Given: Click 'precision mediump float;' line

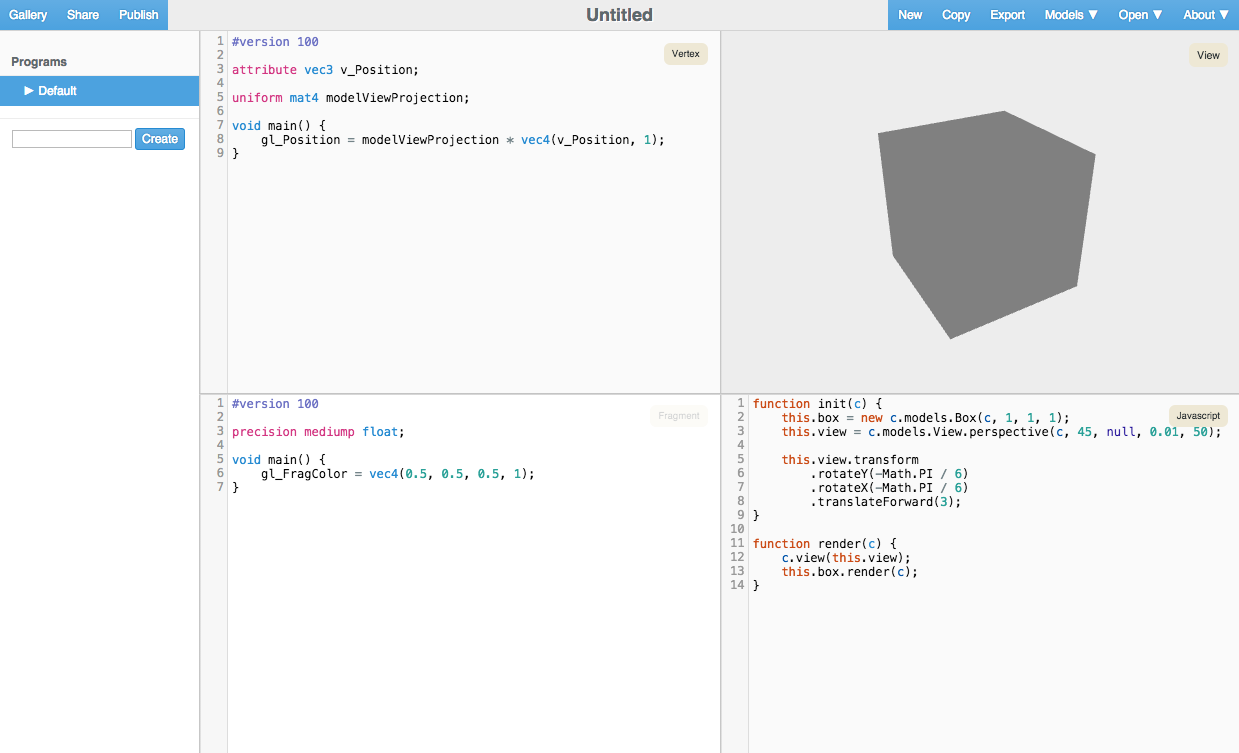Looking at the screenshot, I should point(317,432).
